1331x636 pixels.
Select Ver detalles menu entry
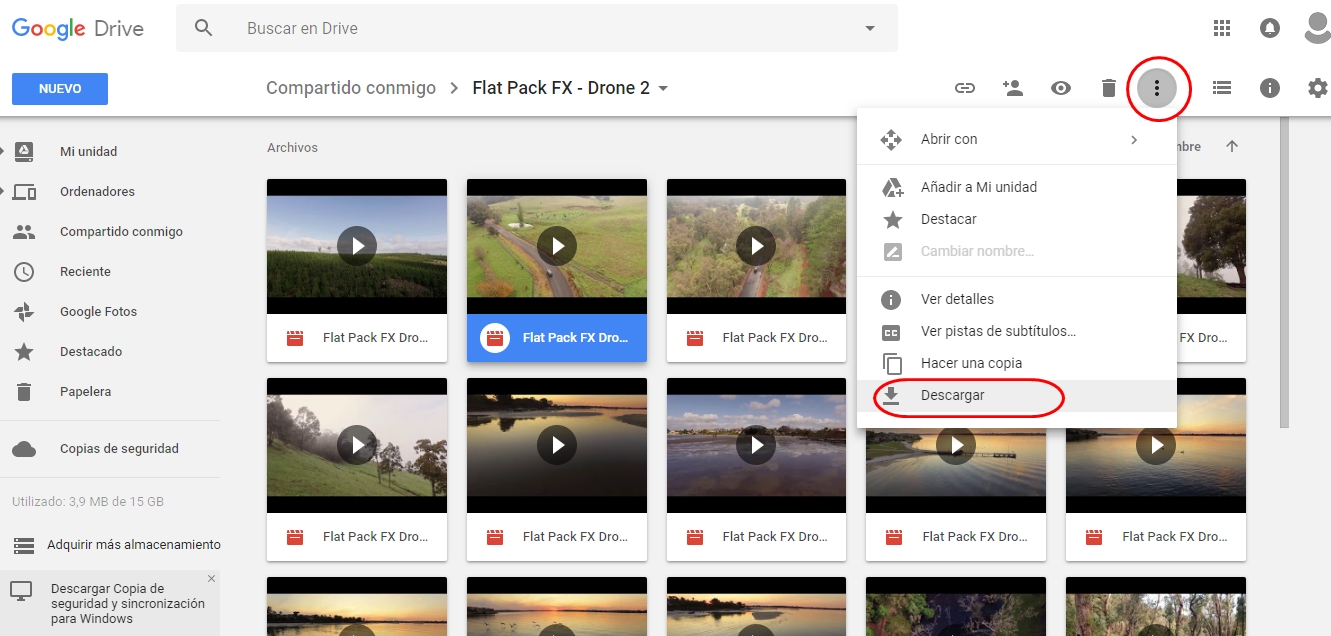click(1017, 299)
